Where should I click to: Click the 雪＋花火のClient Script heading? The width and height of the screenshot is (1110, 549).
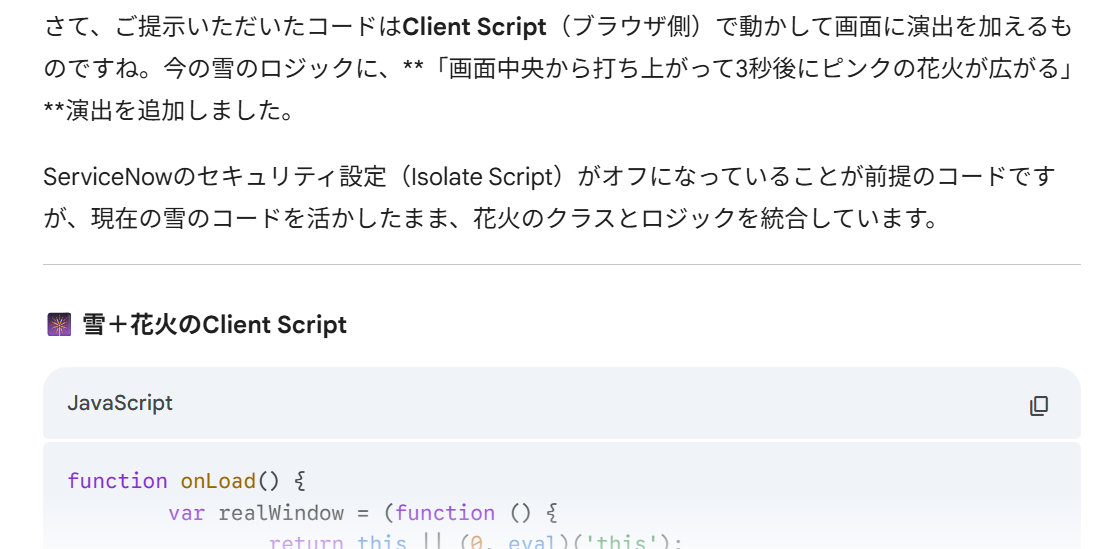pos(214,325)
